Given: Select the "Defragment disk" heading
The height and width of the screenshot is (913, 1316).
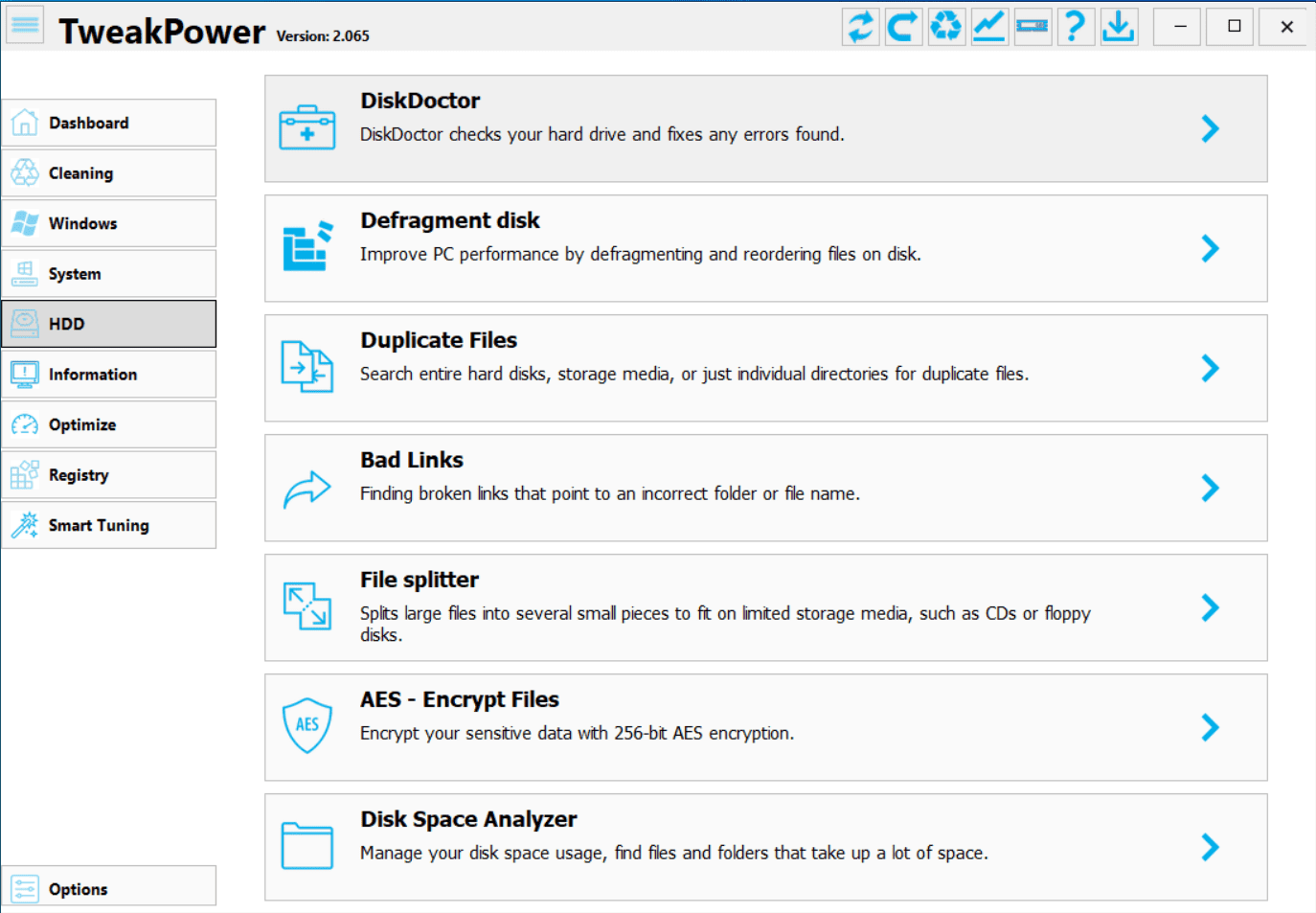Looking at the screenshot, I should pos(450,220).
